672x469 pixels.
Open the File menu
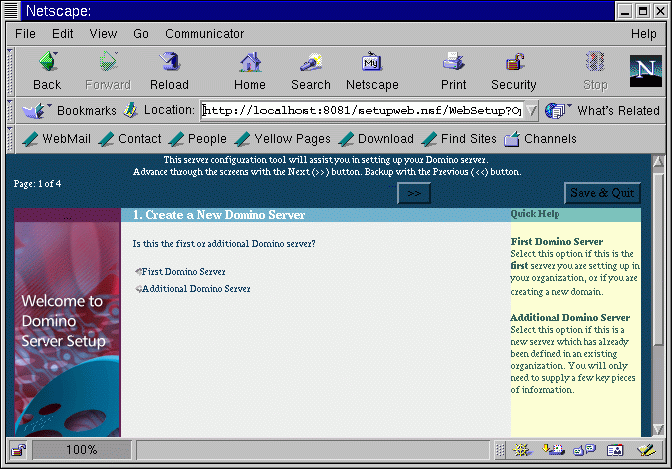tap(25, 33)
